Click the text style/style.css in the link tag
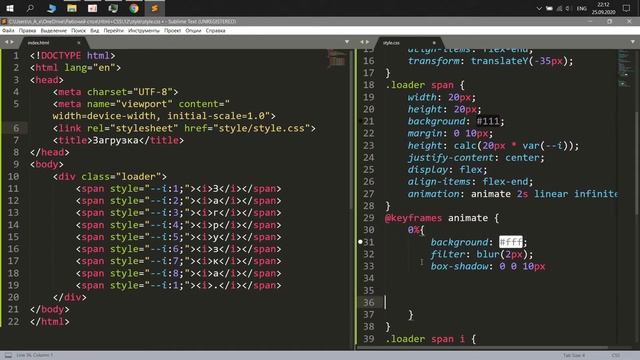This screenshot has height=360, width=640. [x=262, y=128]
